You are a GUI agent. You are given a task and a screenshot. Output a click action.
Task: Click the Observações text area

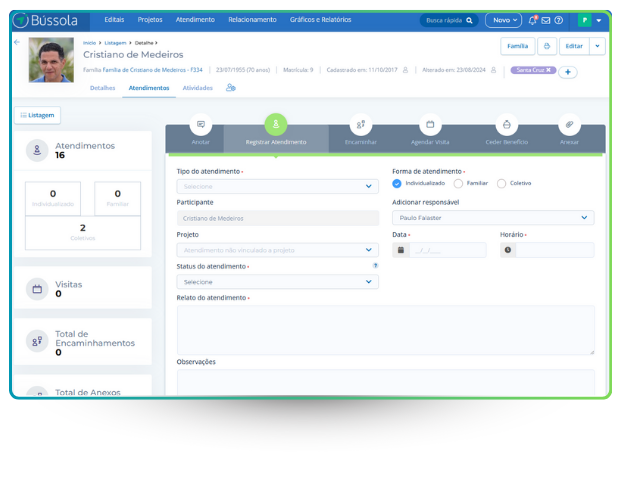point(386,382)
